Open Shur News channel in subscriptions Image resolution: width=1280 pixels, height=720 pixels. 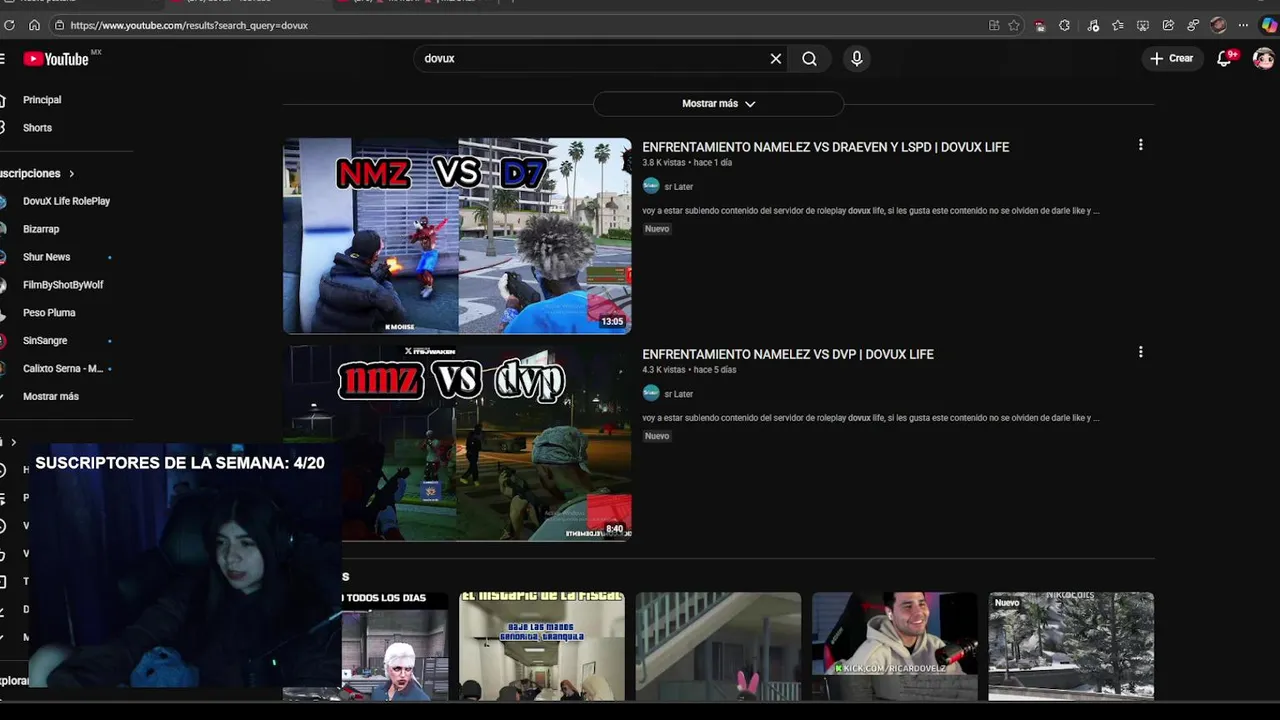(46, 257)
